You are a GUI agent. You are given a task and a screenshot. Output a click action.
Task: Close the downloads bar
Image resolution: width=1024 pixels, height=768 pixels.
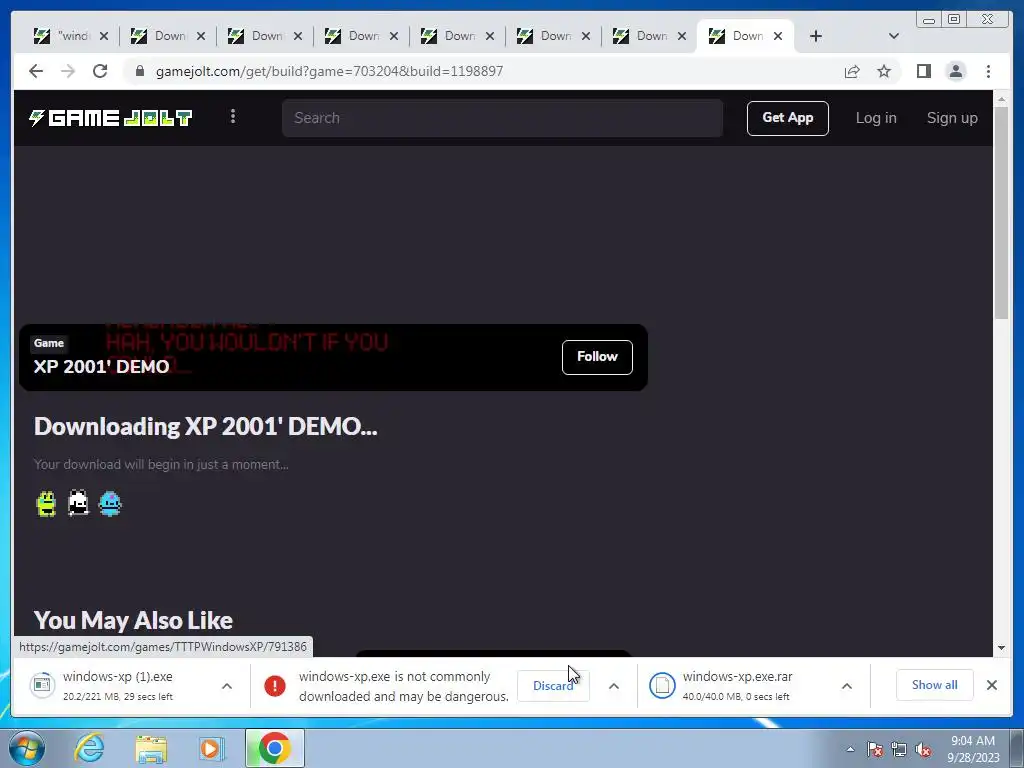tap(991, 685)
